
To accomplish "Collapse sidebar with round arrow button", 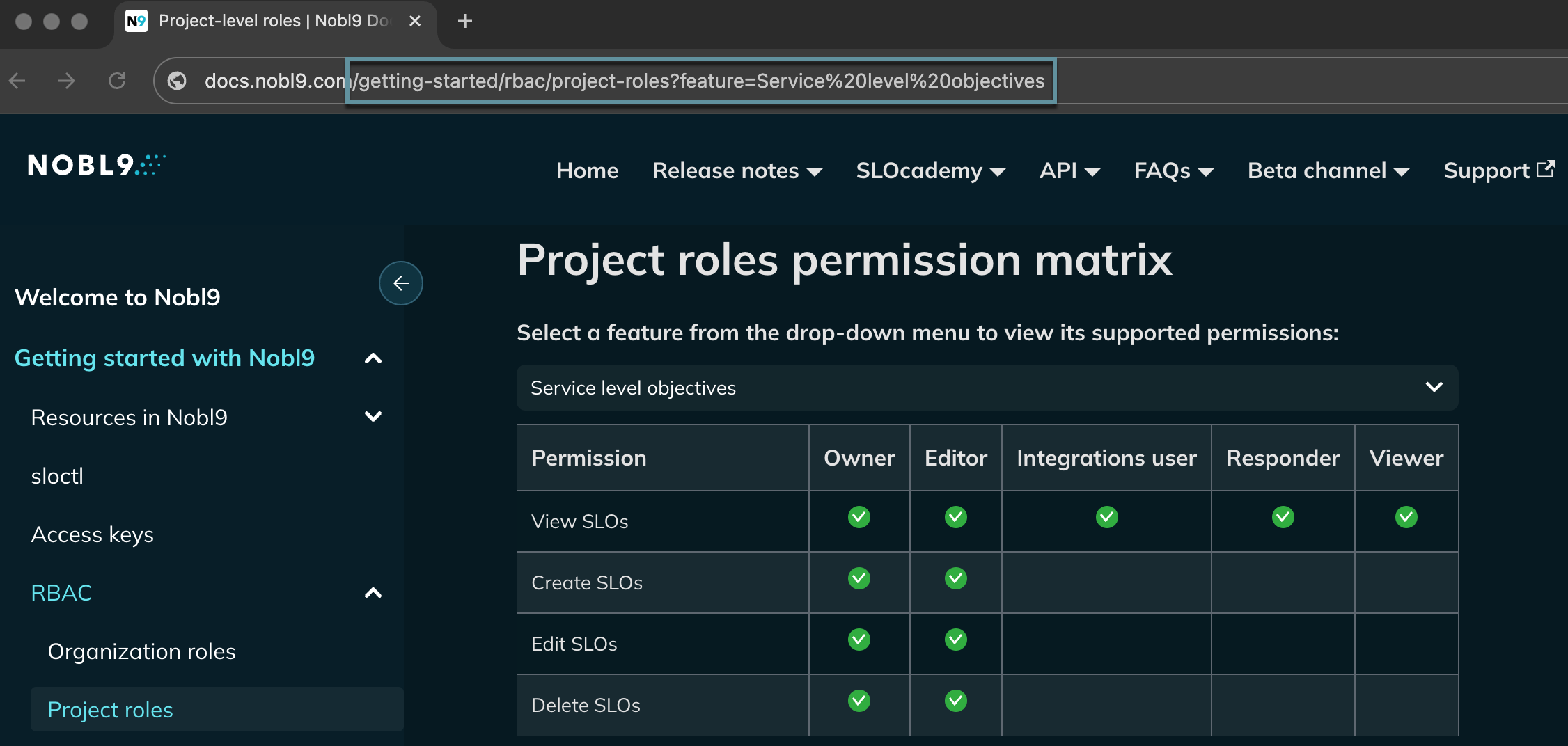I will pyautogui.click(x=401, y=283).
